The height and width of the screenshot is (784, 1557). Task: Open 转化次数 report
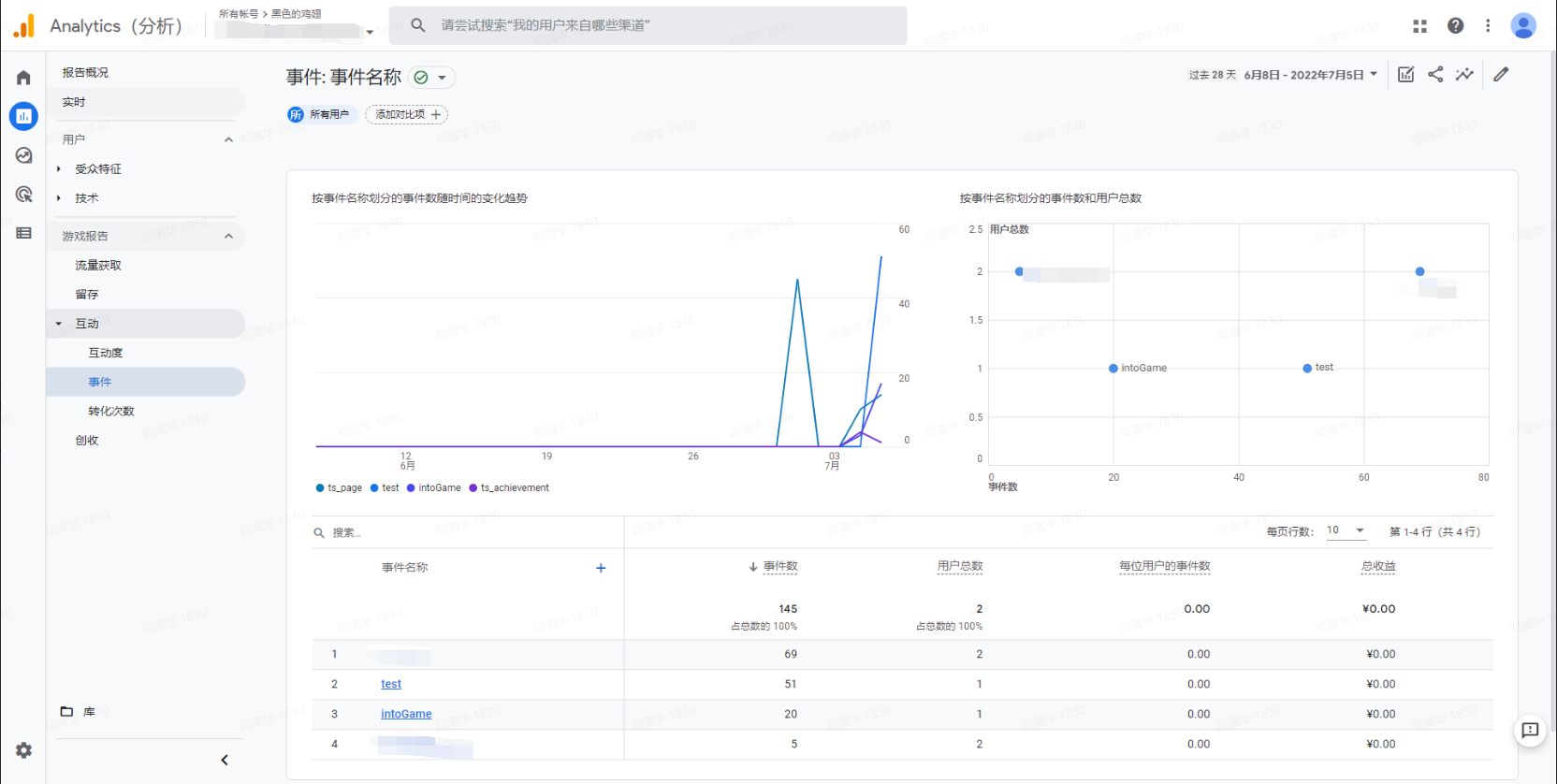click(x=111, y=411)
